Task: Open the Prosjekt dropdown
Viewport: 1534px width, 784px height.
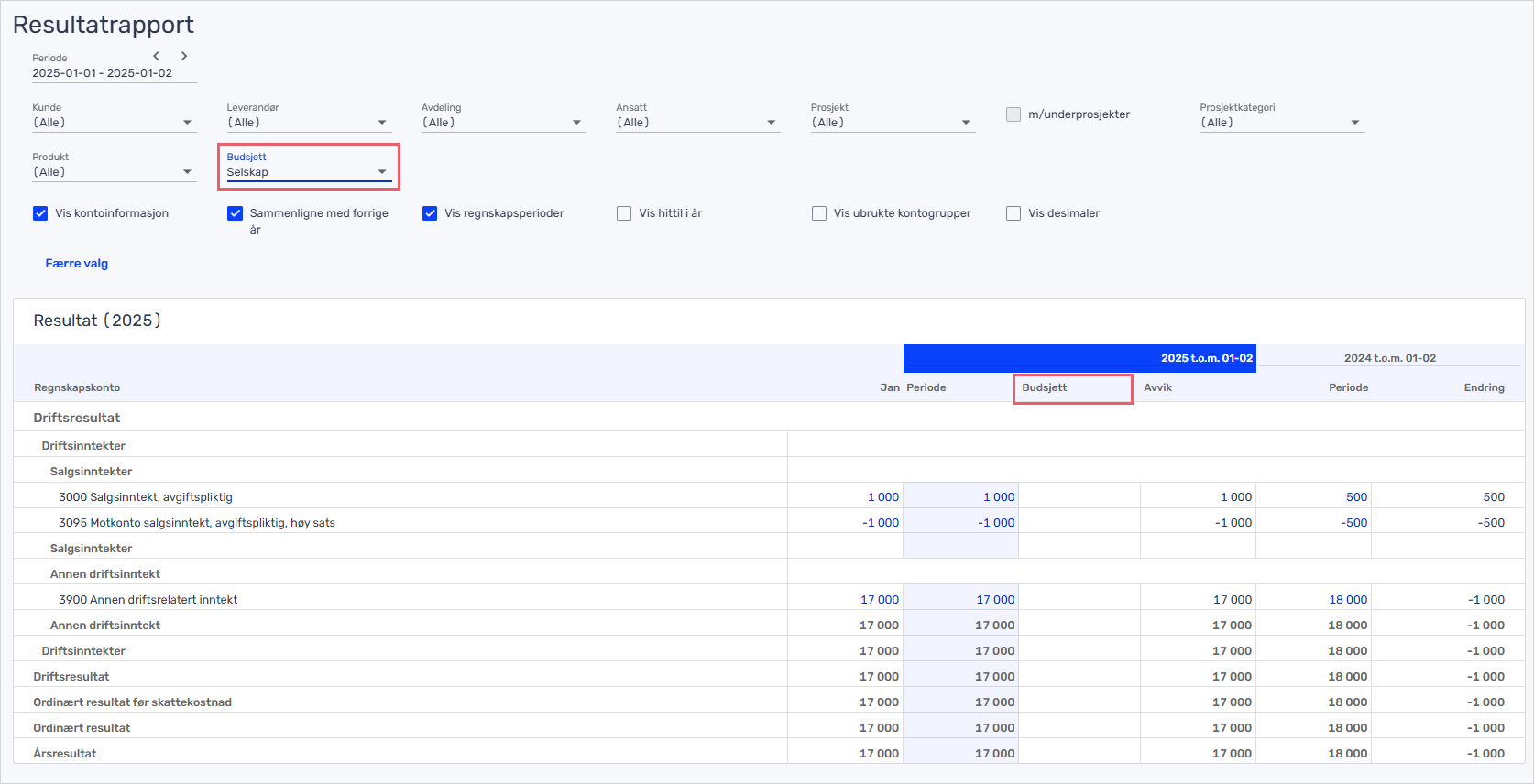Action: (x=893, y=123)
